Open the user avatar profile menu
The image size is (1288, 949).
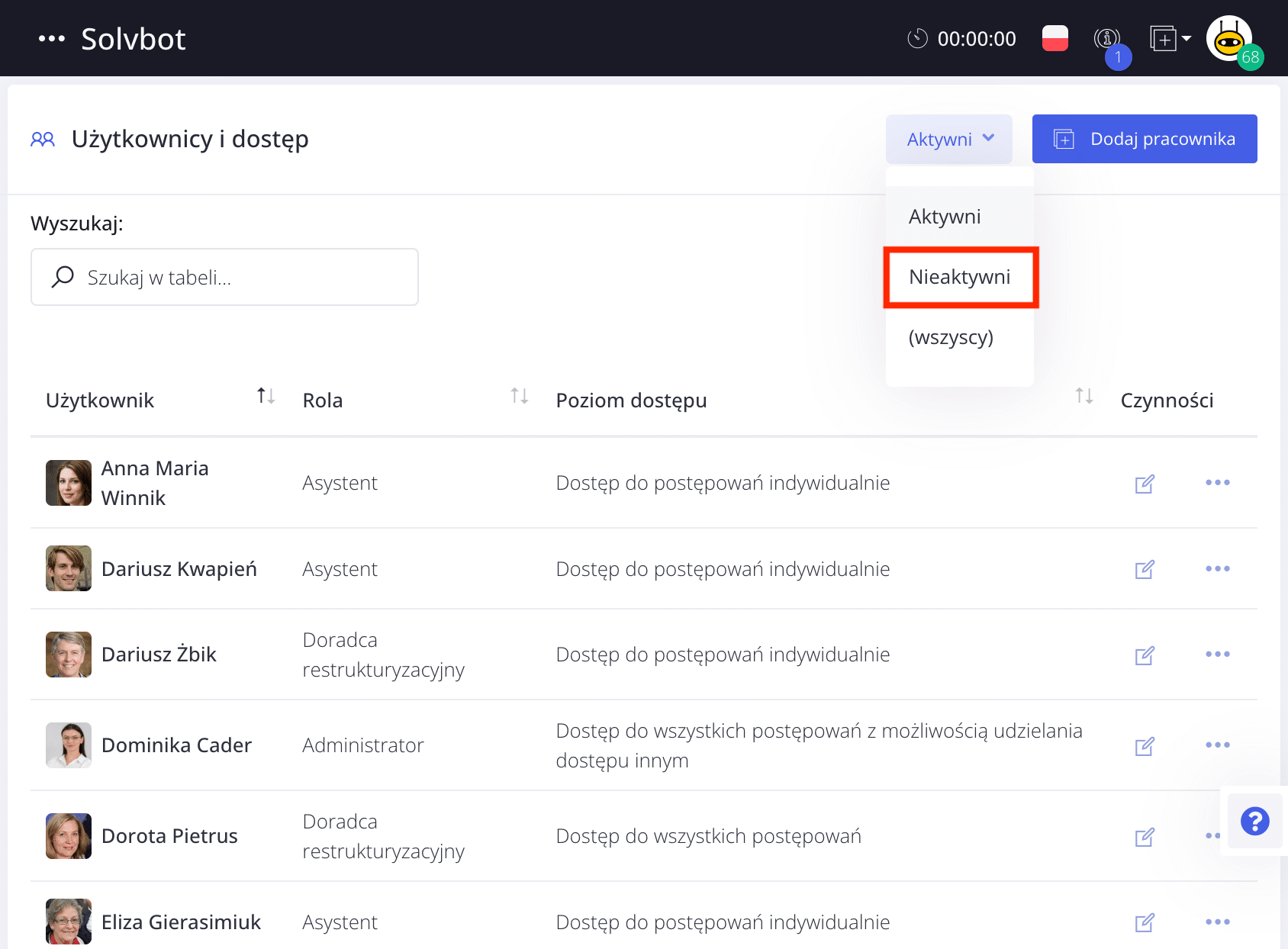tap(1229, 39)
